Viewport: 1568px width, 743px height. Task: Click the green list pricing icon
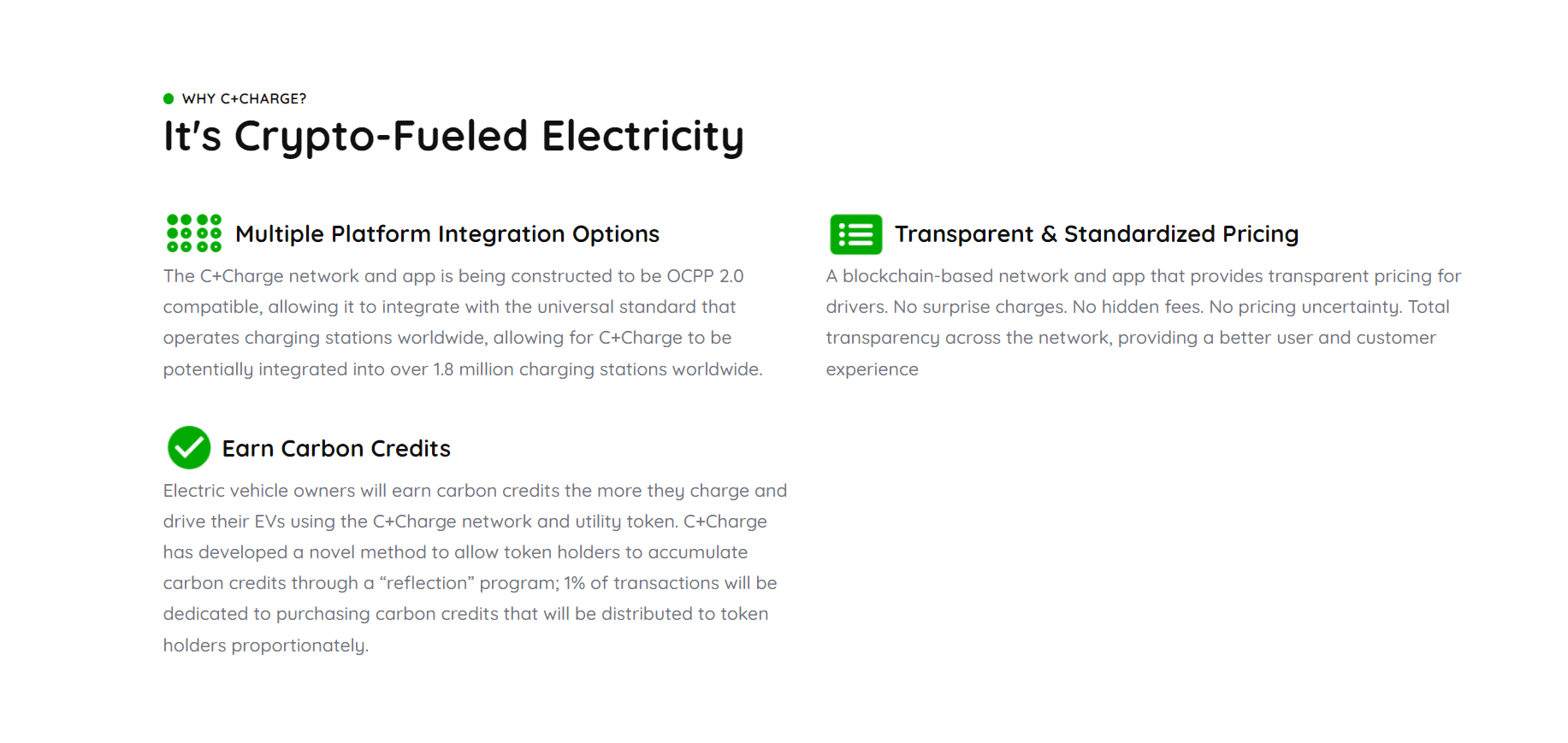(x=855, y=234)
